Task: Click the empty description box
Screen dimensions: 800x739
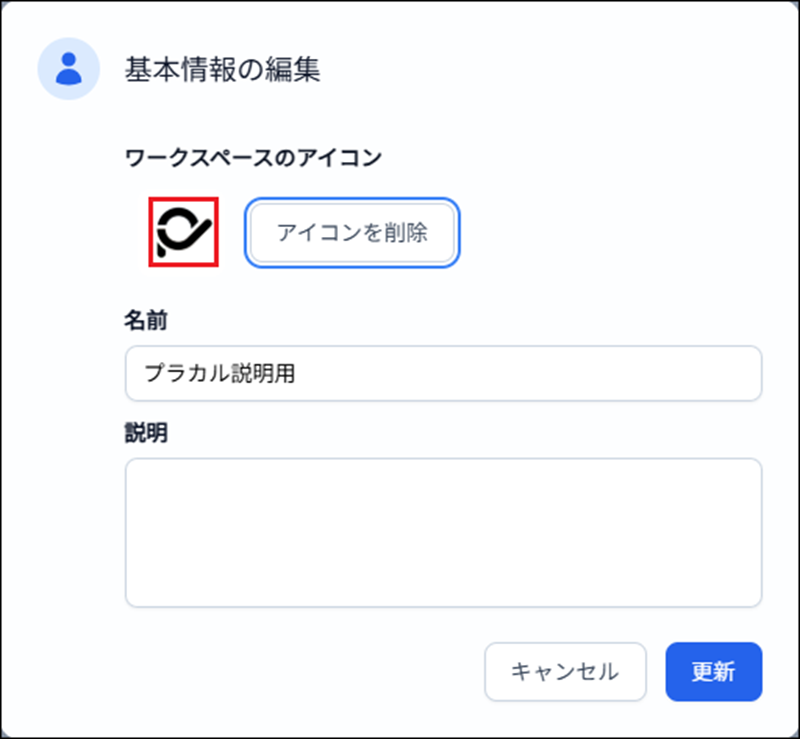Action: (443, 532)
